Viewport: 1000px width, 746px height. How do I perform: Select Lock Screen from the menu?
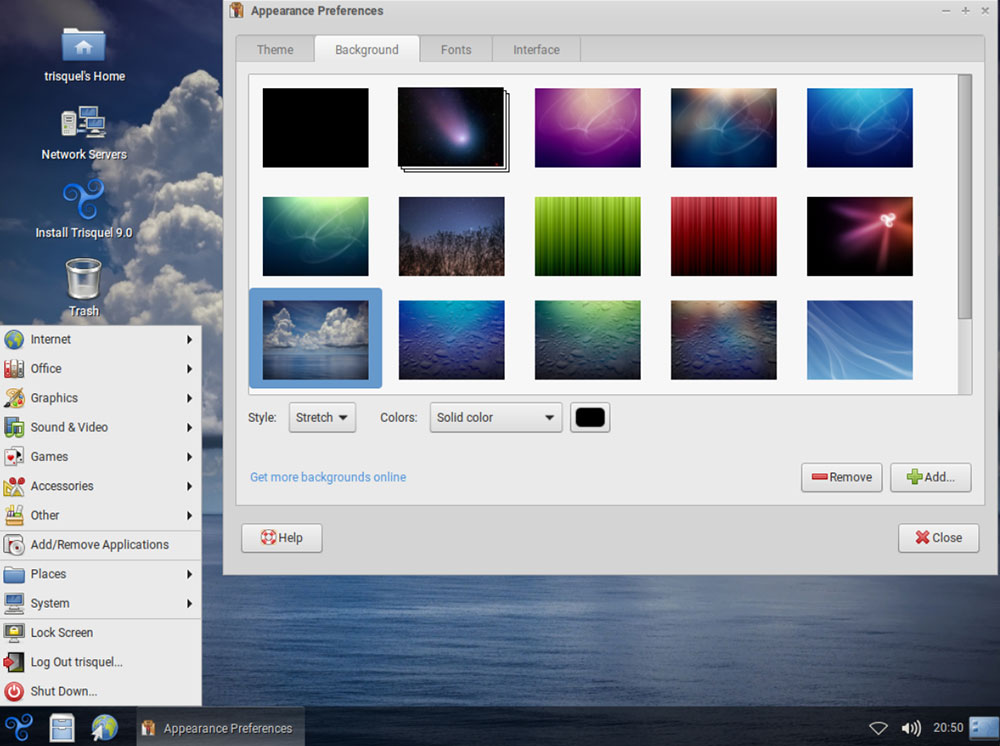[x=62, y=633]
